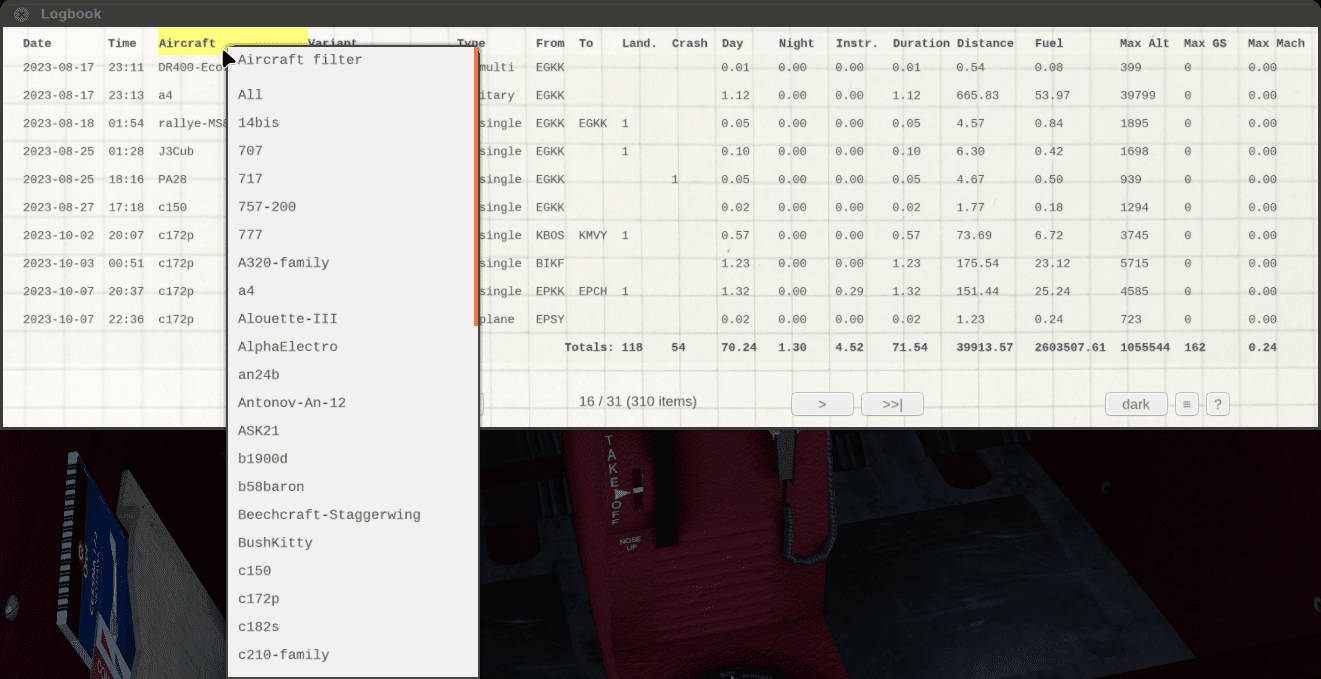Close the Logbook window

click(x=21, y=14)
